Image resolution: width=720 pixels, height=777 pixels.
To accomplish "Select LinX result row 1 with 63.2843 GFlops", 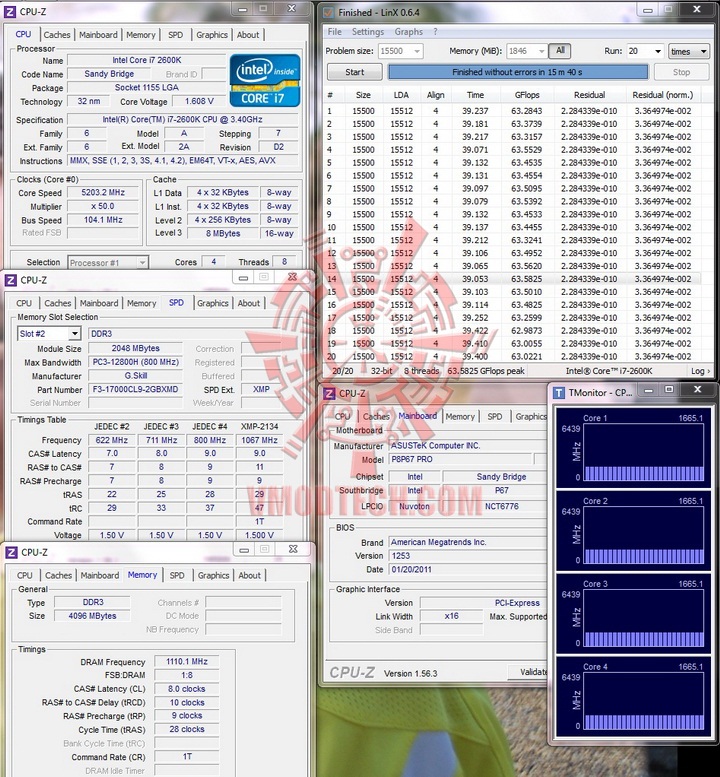I will (x=513, y=111).
